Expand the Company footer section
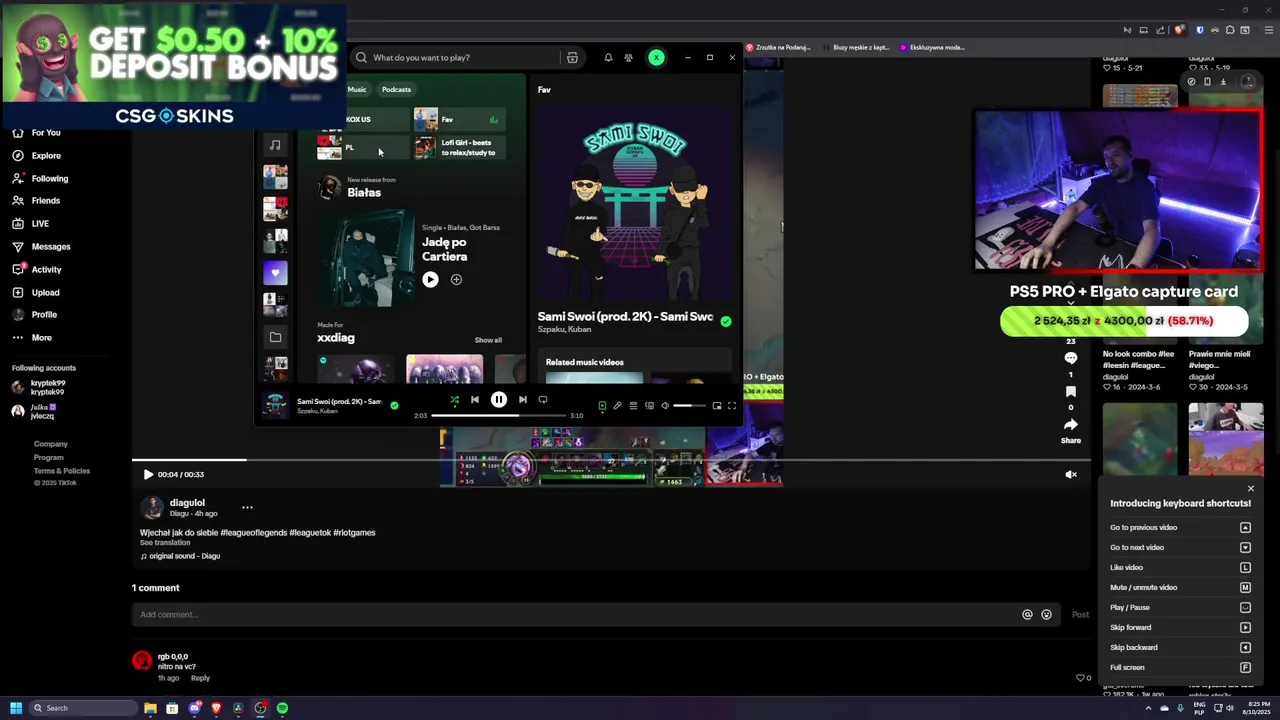The height and width of the screenshot is (720, 1280). point(51,444)
